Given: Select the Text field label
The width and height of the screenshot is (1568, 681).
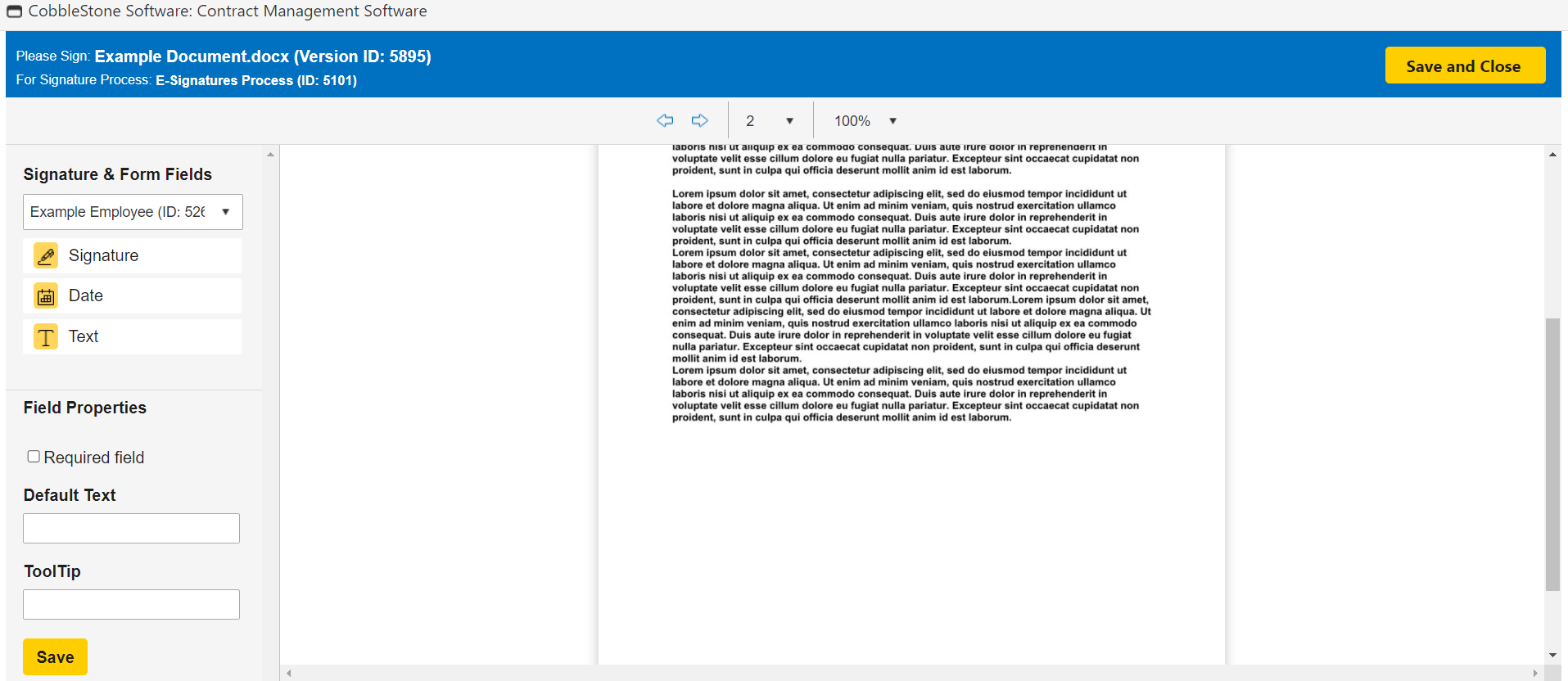Looking at the screenshot, I should pos(84,336).
